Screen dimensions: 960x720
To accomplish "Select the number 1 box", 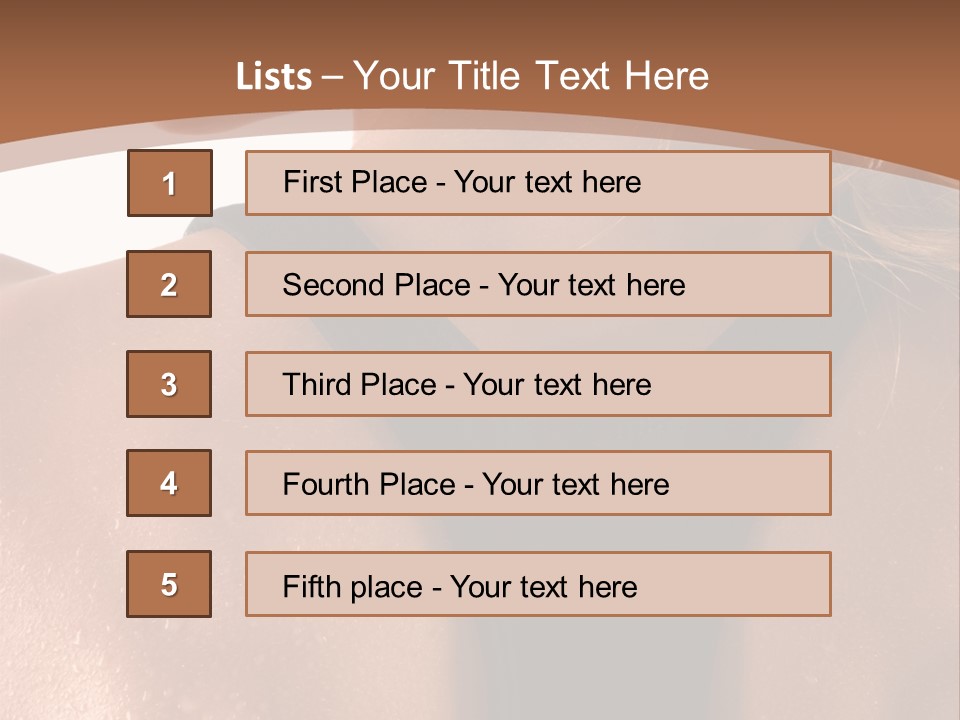I will tap(170, 183).
